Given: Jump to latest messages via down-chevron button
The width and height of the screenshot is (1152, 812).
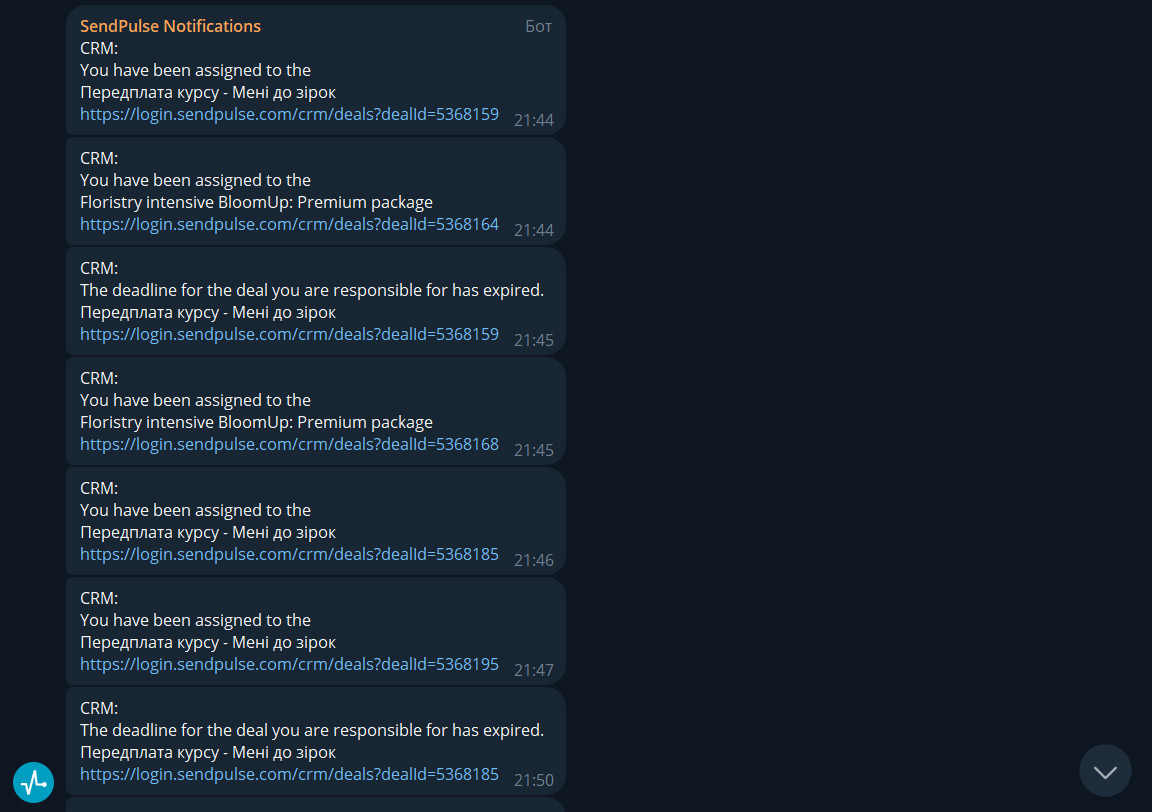Looking at the screenshot, I should pos(1105,771).
